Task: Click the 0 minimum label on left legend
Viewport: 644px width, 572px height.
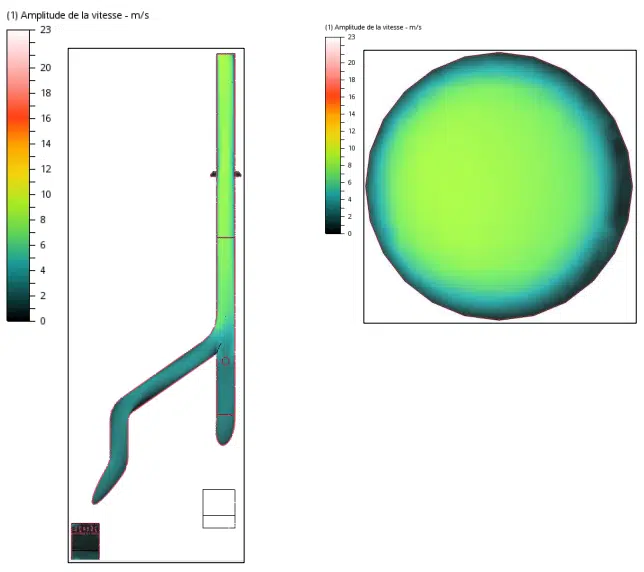Action: point(43,321)
